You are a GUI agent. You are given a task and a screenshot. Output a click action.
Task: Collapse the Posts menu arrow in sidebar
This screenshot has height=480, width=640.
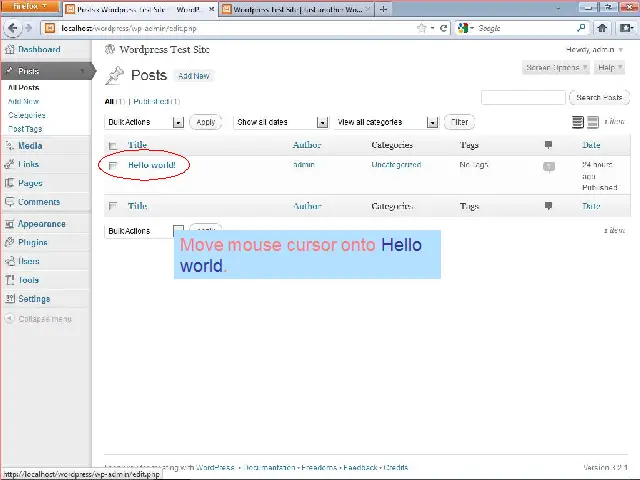pos(82,71)
